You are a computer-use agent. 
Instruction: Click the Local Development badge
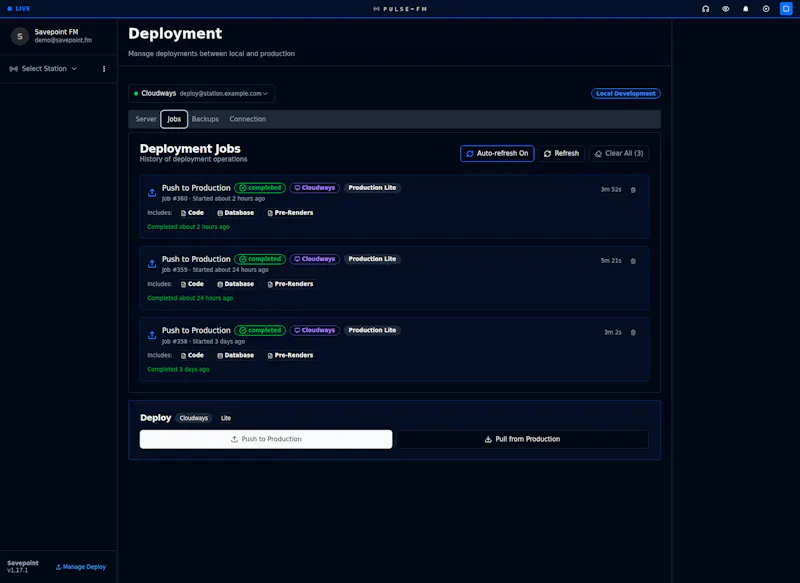tap(626, 93)
